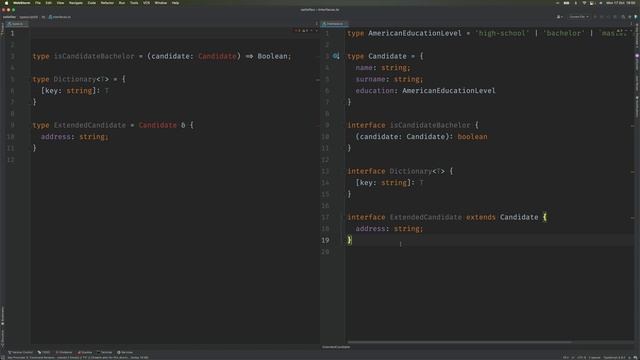Click 'extends' keyword on right line 17
The width and height of the screenshot is (640, 360).
(x=480, y=217)
